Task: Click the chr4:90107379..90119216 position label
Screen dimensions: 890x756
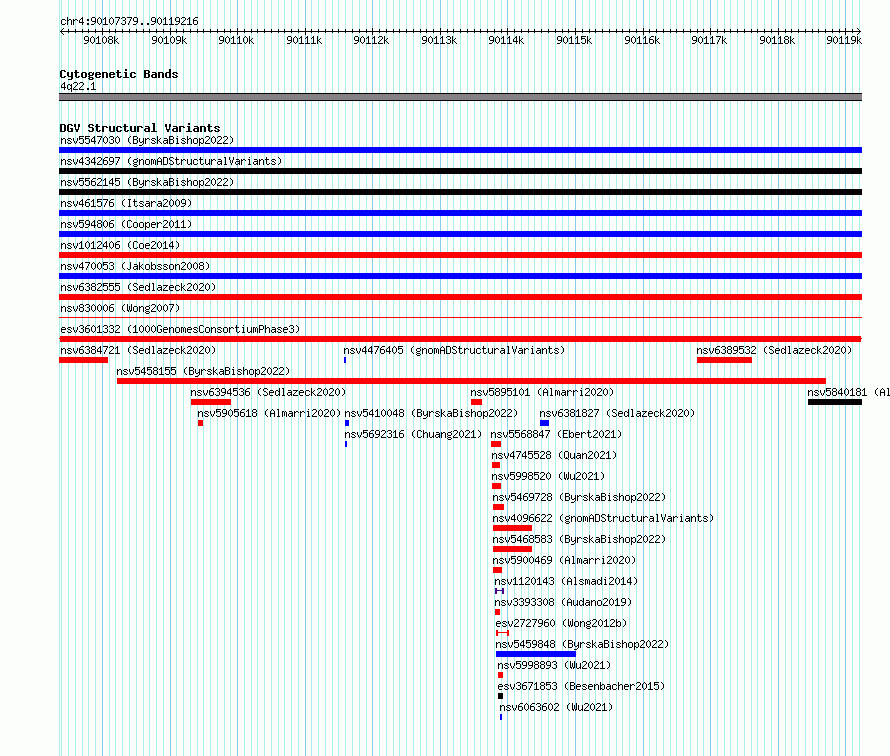Action: coord(129,21)
